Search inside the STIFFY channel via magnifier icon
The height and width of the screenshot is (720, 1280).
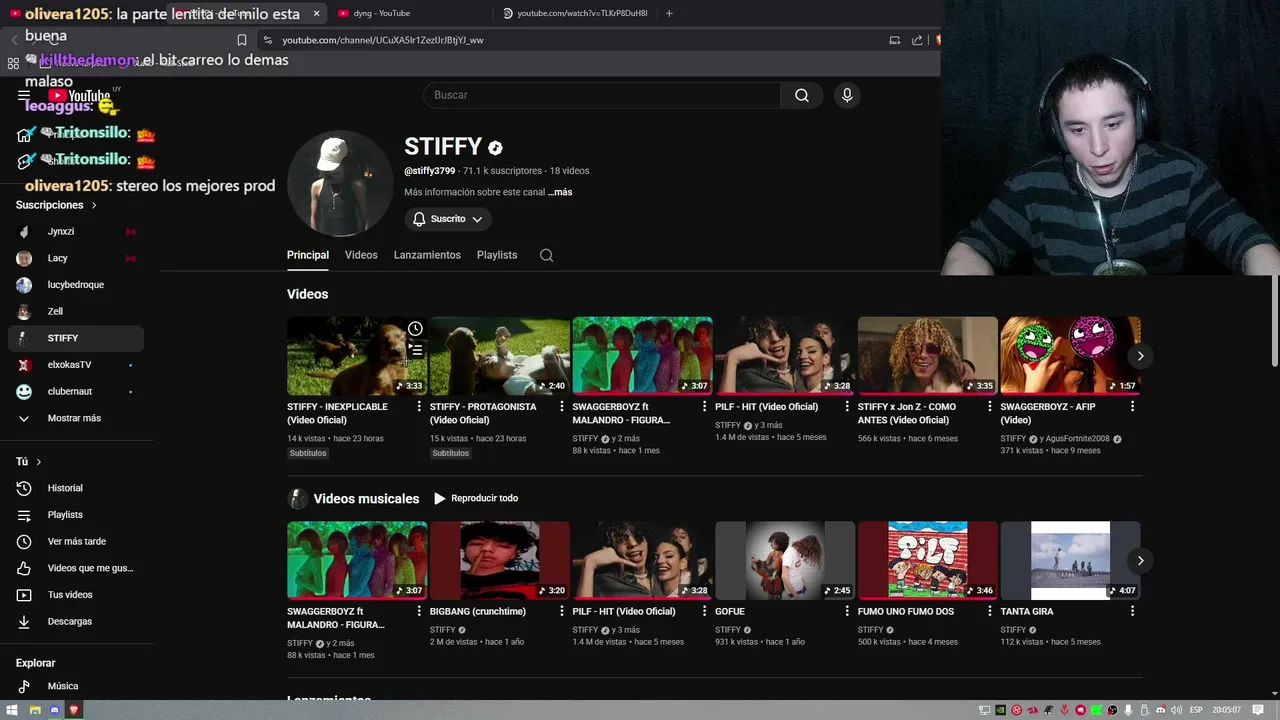(x=546, y=255)
